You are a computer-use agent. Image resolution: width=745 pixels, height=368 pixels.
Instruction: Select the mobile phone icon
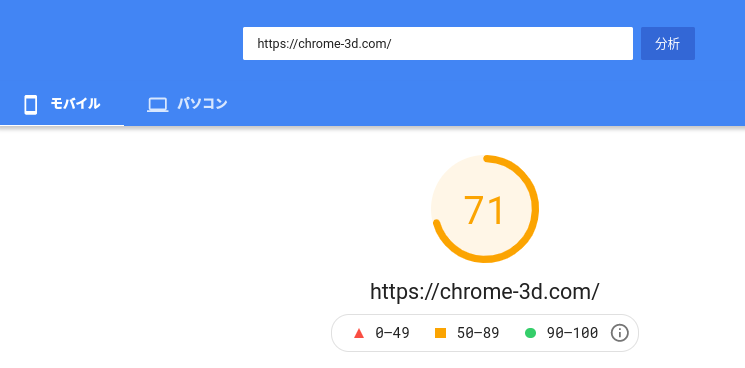(x=30, y=104)
